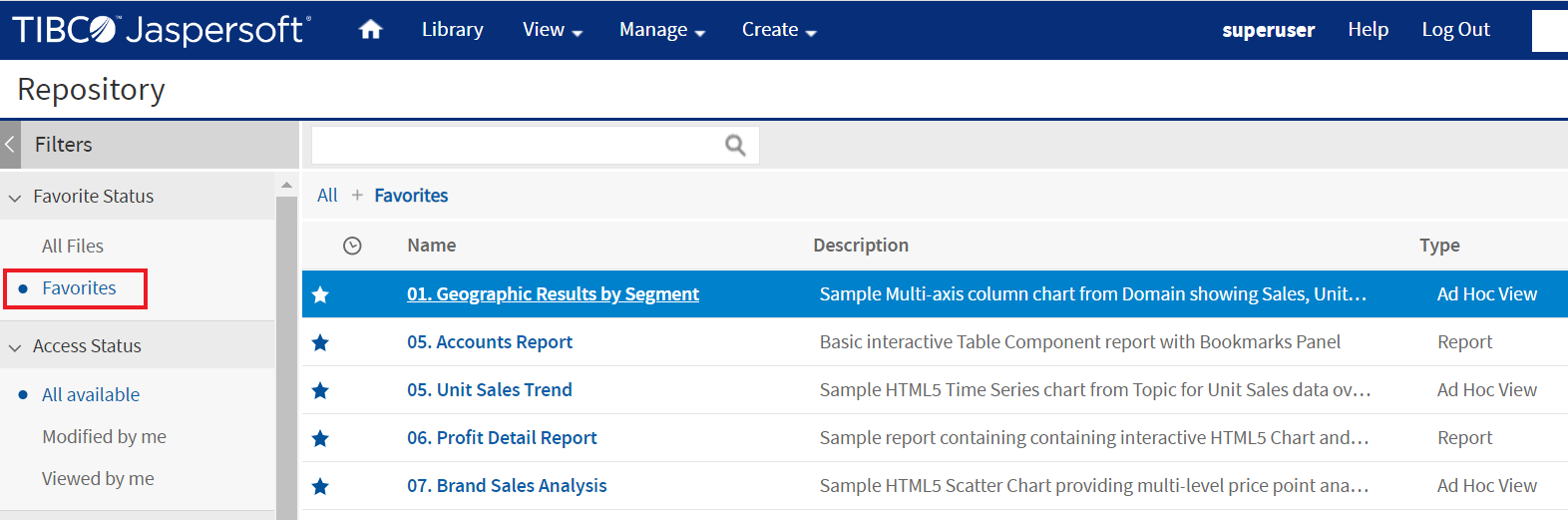Viewport: 1568px width, 520px height.
Task: Toggle favorite star for 05. Accounts Report
Action: click(320, 342)
